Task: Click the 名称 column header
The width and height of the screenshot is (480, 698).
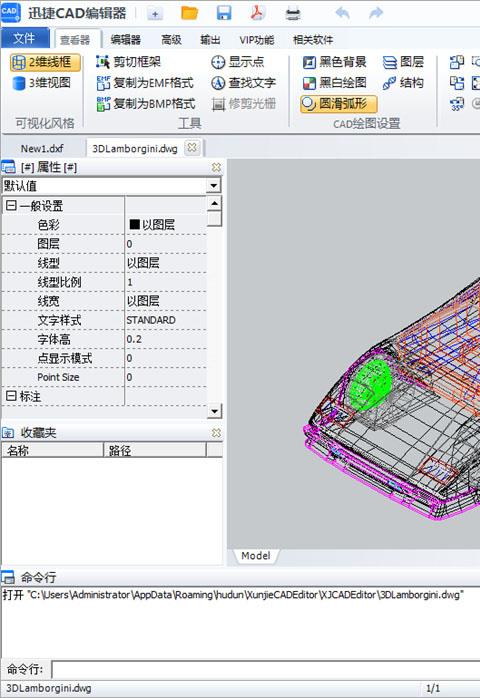Action: pos(53,450)
